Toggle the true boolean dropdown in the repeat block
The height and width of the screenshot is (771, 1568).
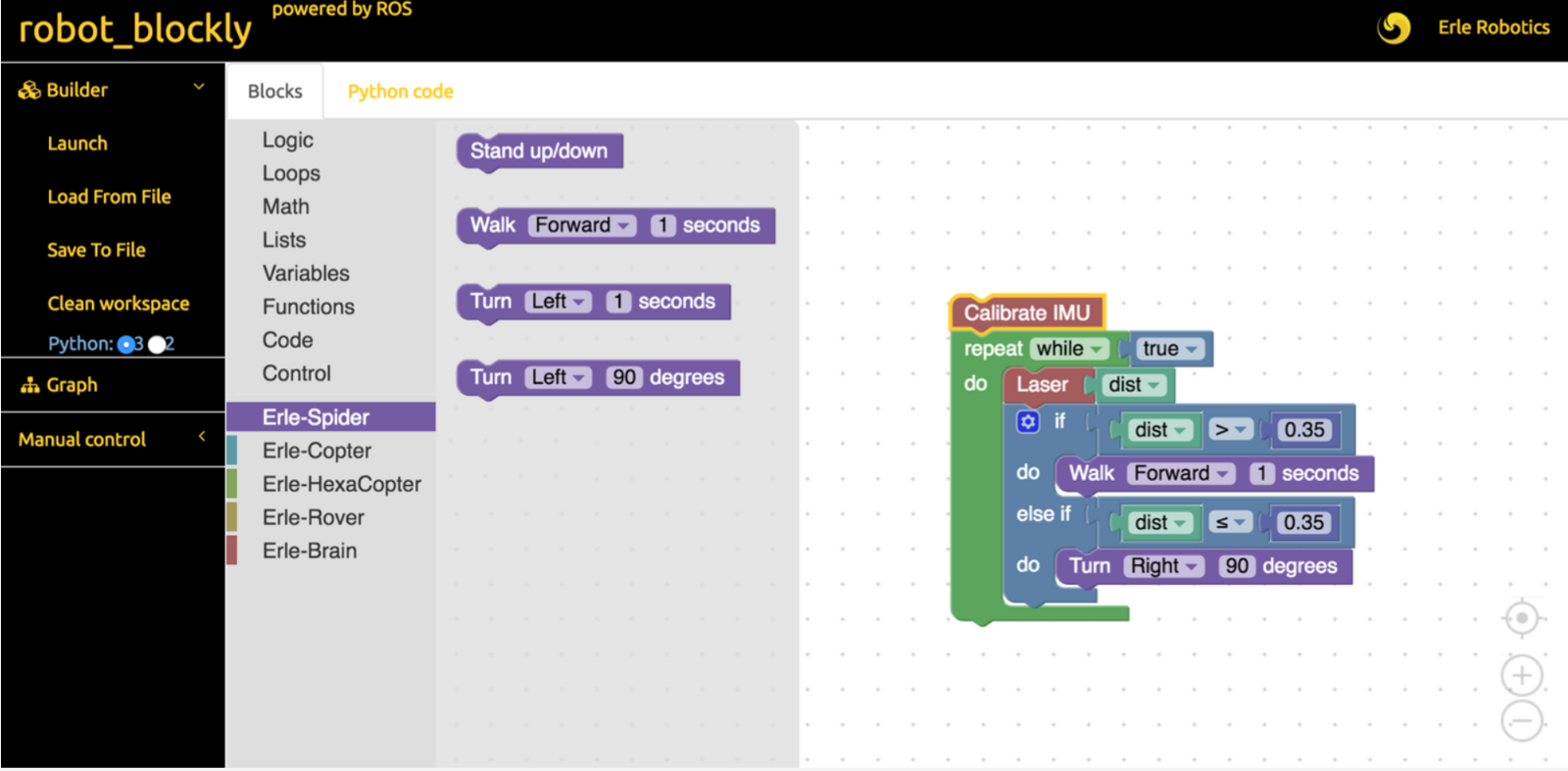click(x=1170, y=349)
